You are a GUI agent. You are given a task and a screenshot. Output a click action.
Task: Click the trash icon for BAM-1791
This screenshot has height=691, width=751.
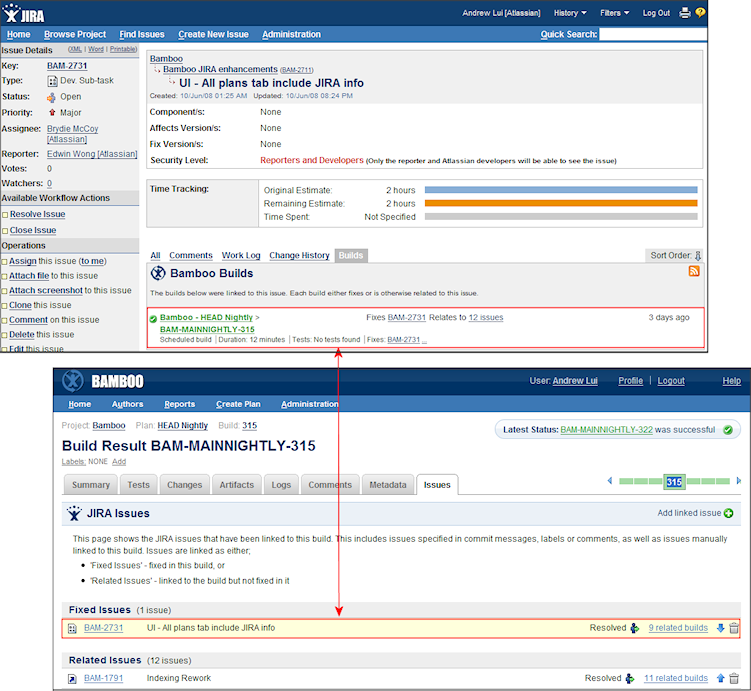tap(734, 678)
